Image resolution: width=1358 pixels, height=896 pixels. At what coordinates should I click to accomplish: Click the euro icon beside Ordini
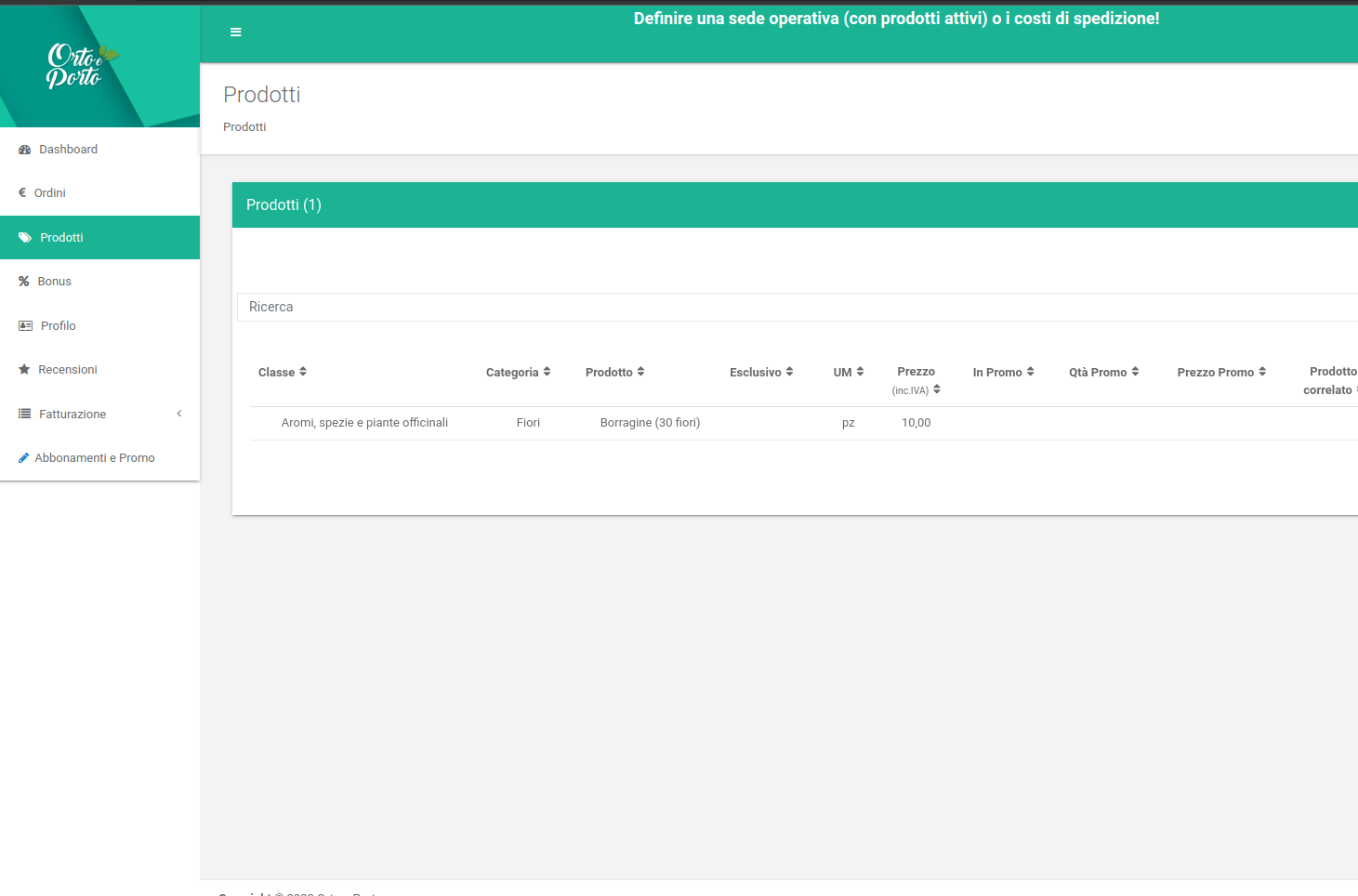click(22, 192)
